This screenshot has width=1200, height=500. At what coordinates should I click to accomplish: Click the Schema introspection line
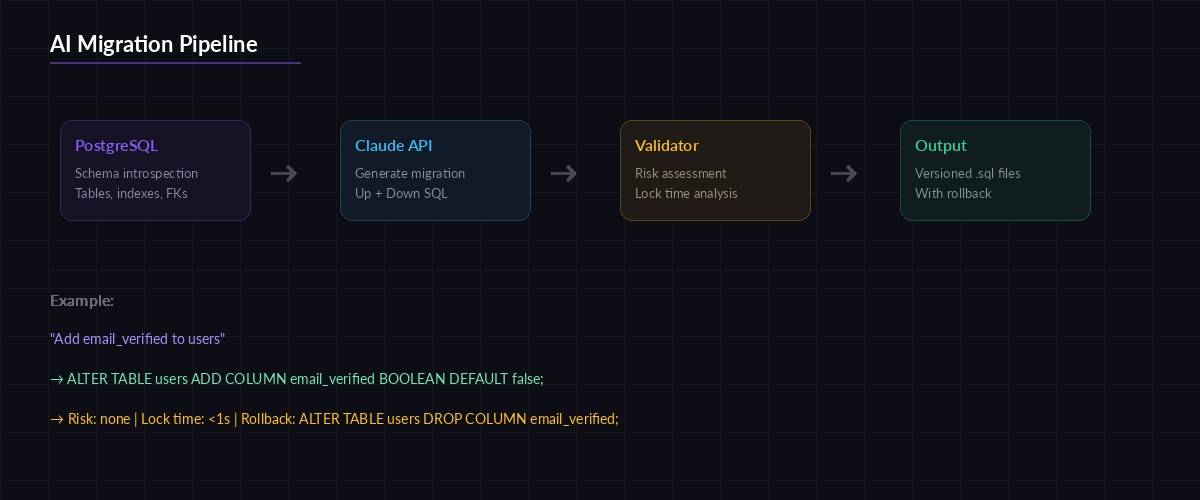point(136,174)
